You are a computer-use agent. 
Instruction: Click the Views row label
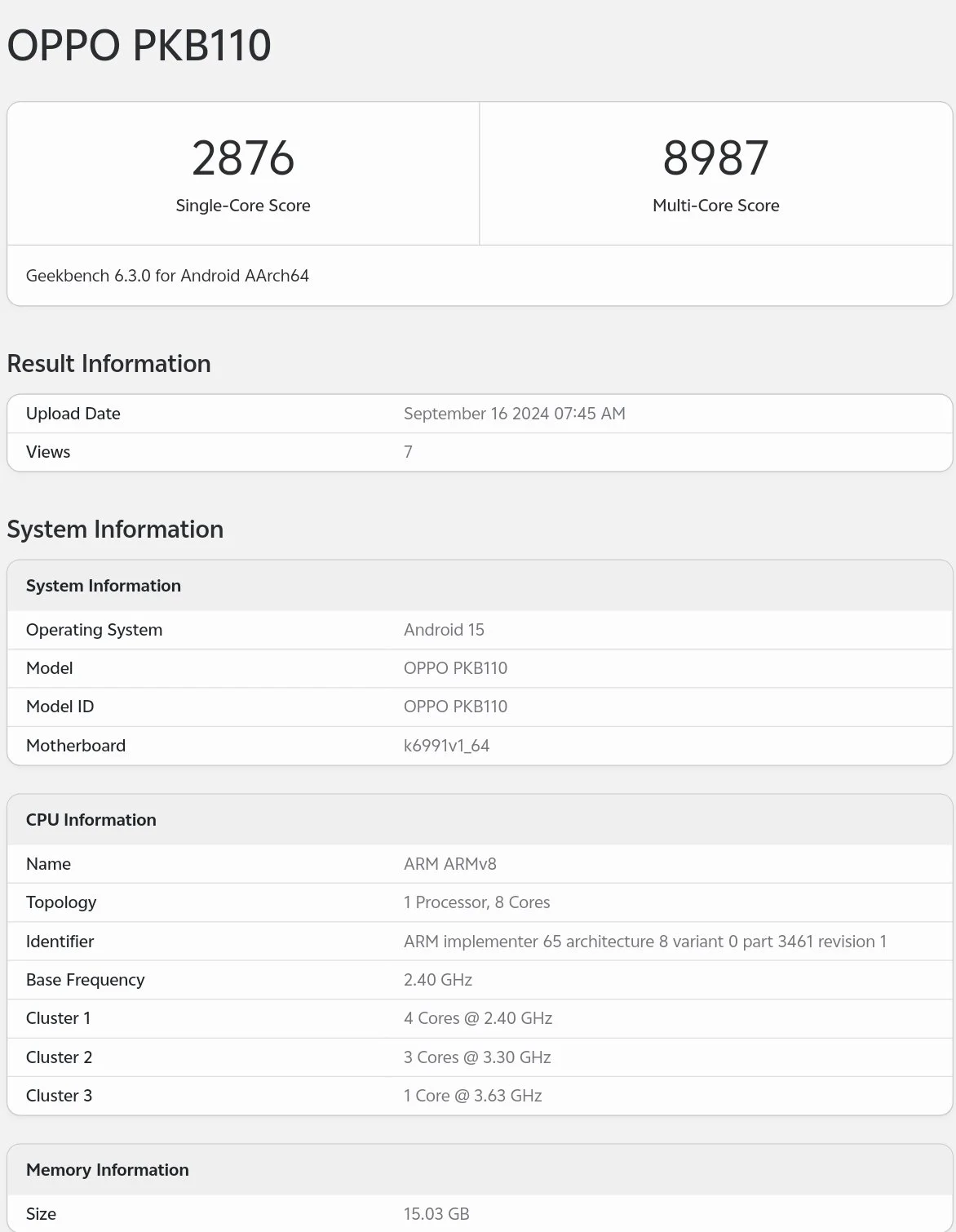[48, 452]
